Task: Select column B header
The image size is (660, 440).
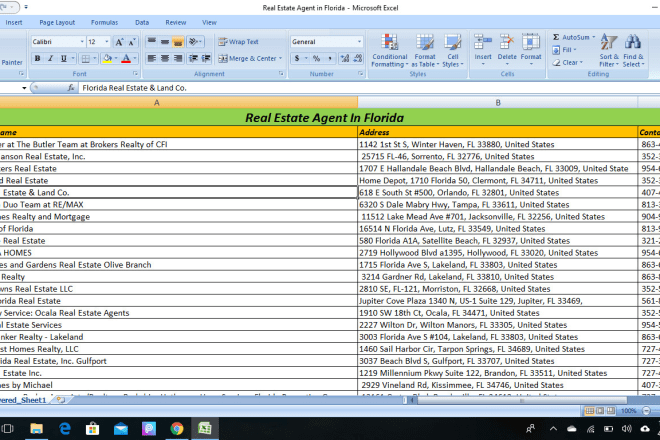Action: 498,102
